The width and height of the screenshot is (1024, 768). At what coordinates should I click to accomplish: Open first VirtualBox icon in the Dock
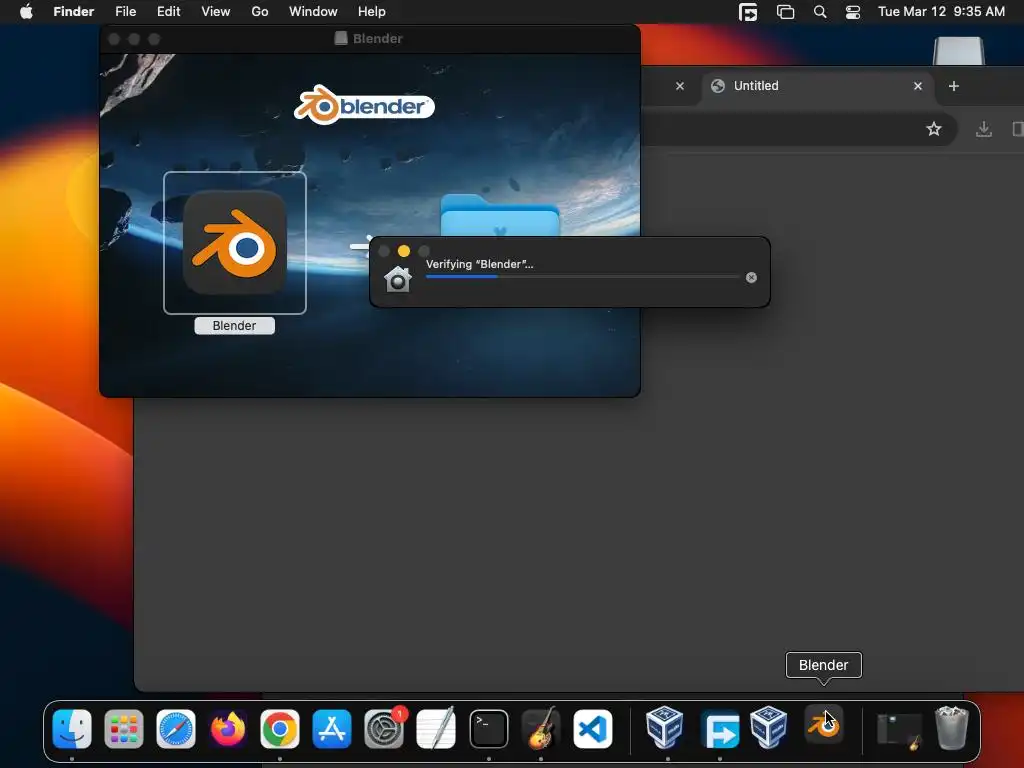[x=664, y=728]
